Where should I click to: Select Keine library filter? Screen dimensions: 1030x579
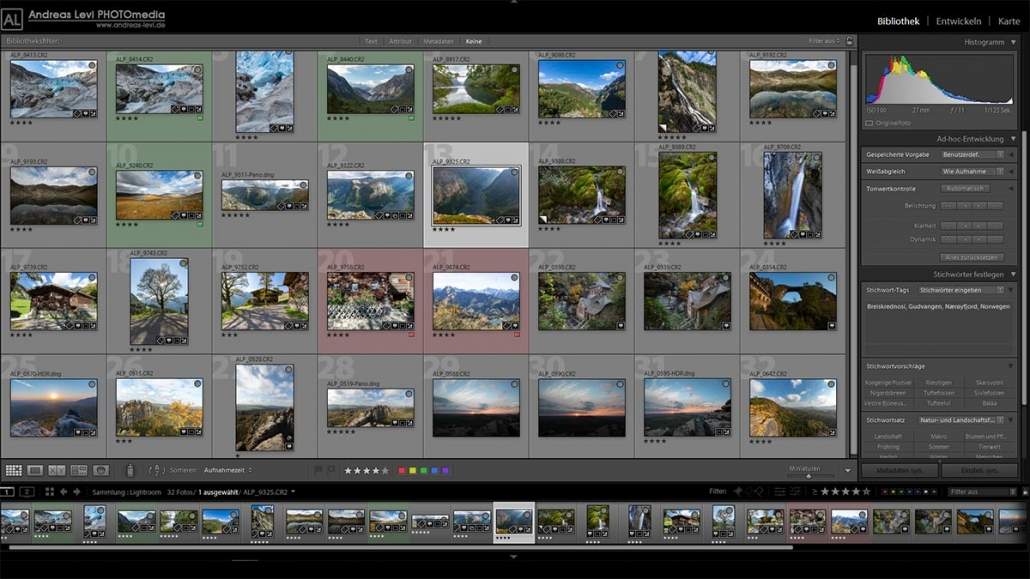pos(474,41)
